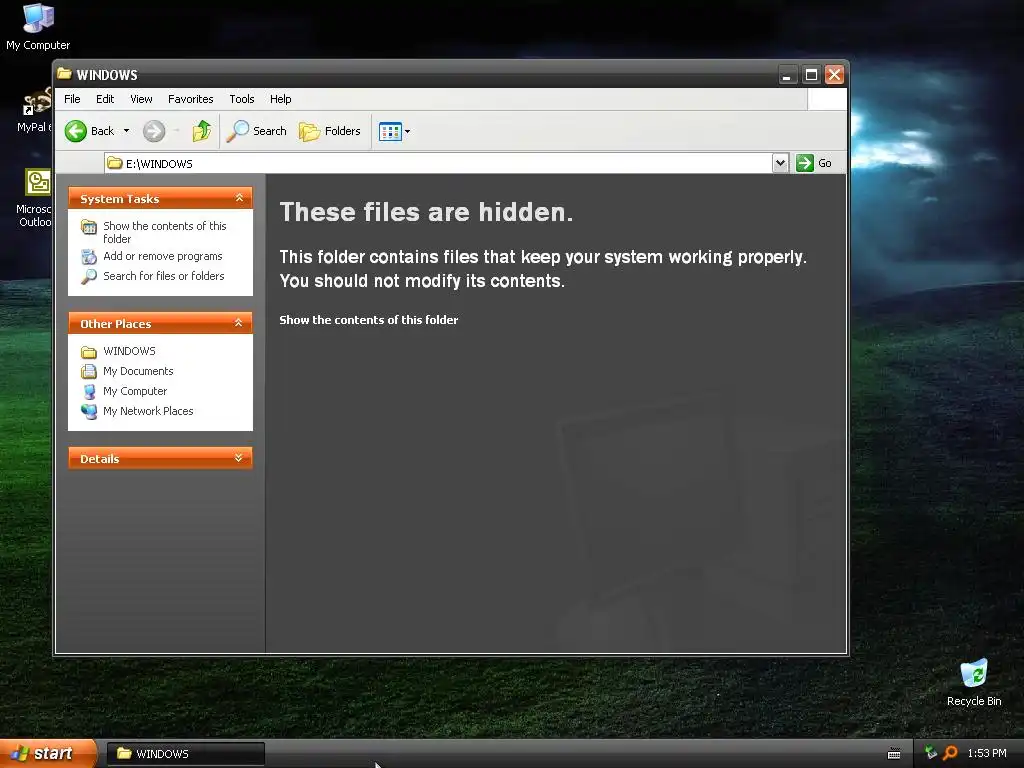
Task: Click the magnifier icon beside Search for files
Action: pos(89,277)
